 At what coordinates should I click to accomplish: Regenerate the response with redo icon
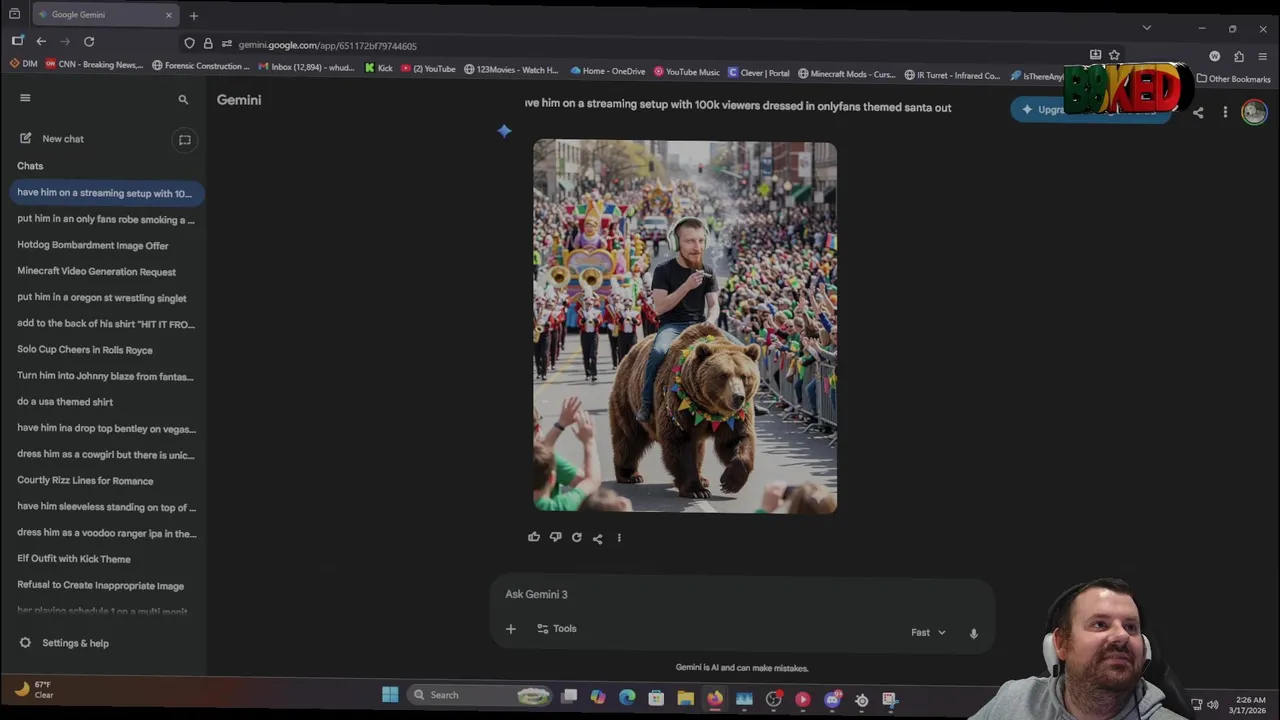(x=576, y=537)
